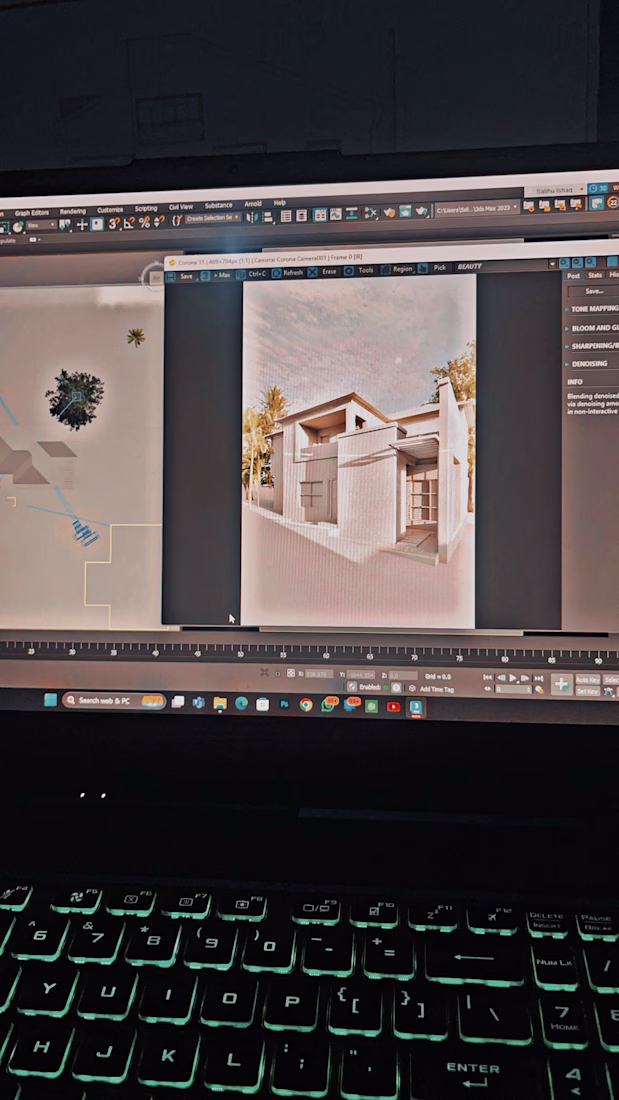The width and height of the screenshot is (619, 1100).
Task: Open the View reference coordinate dropdown
Action: (41, 225)
